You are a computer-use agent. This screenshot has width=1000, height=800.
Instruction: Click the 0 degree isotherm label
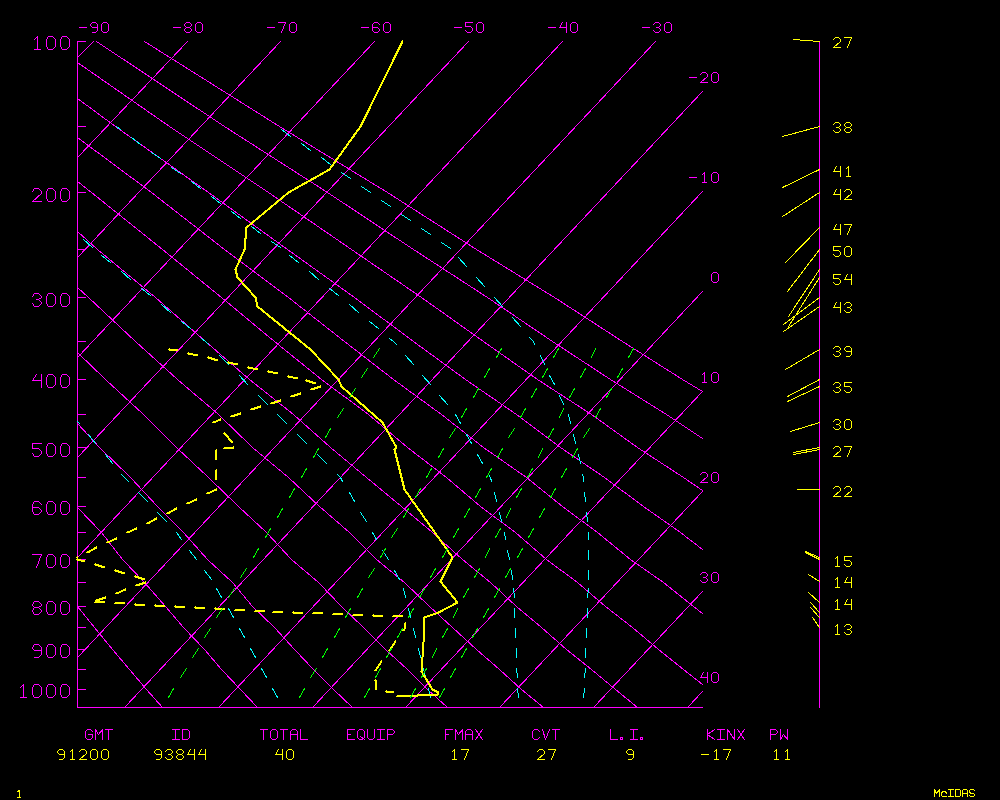(714, 278)
